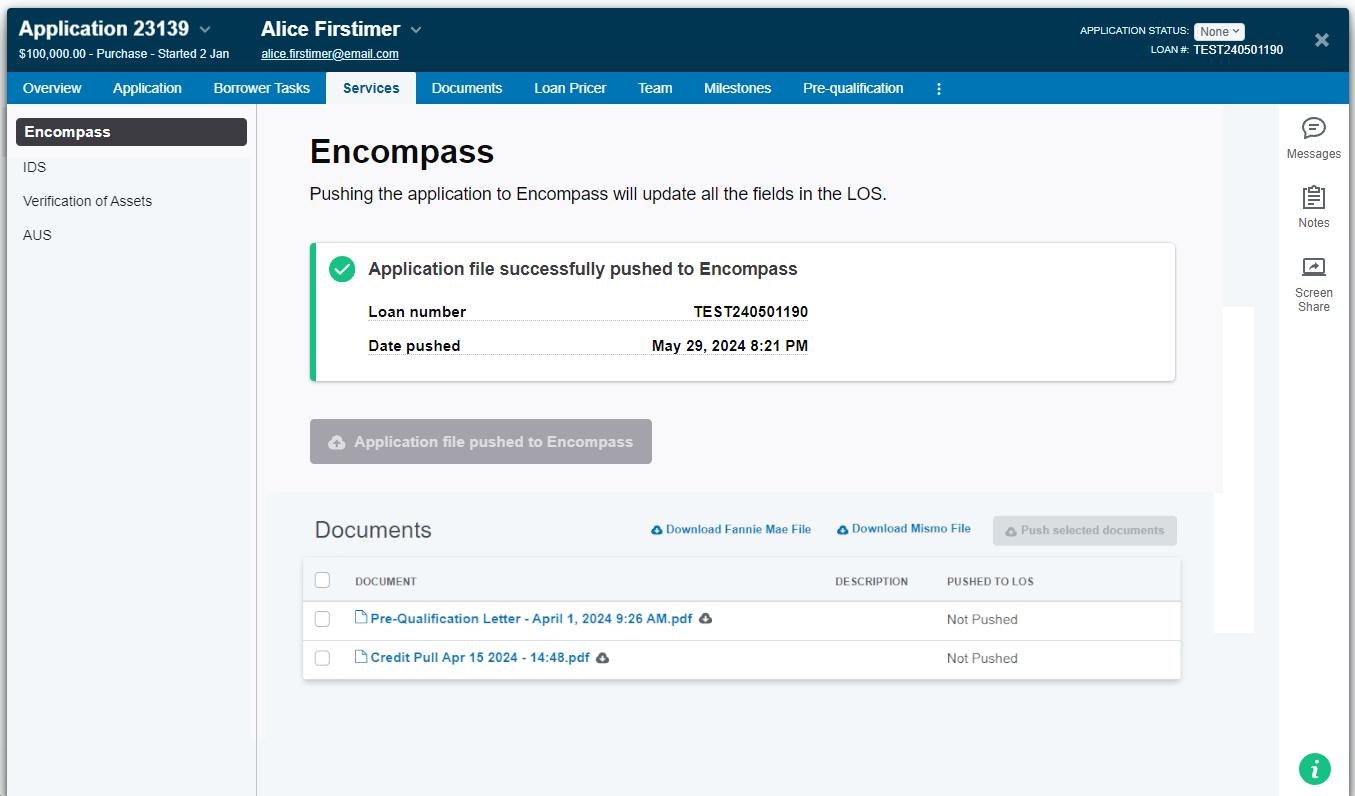Start Screen Share from the sidebar
Screen dimensions: 1355x796
point(1313,268)
